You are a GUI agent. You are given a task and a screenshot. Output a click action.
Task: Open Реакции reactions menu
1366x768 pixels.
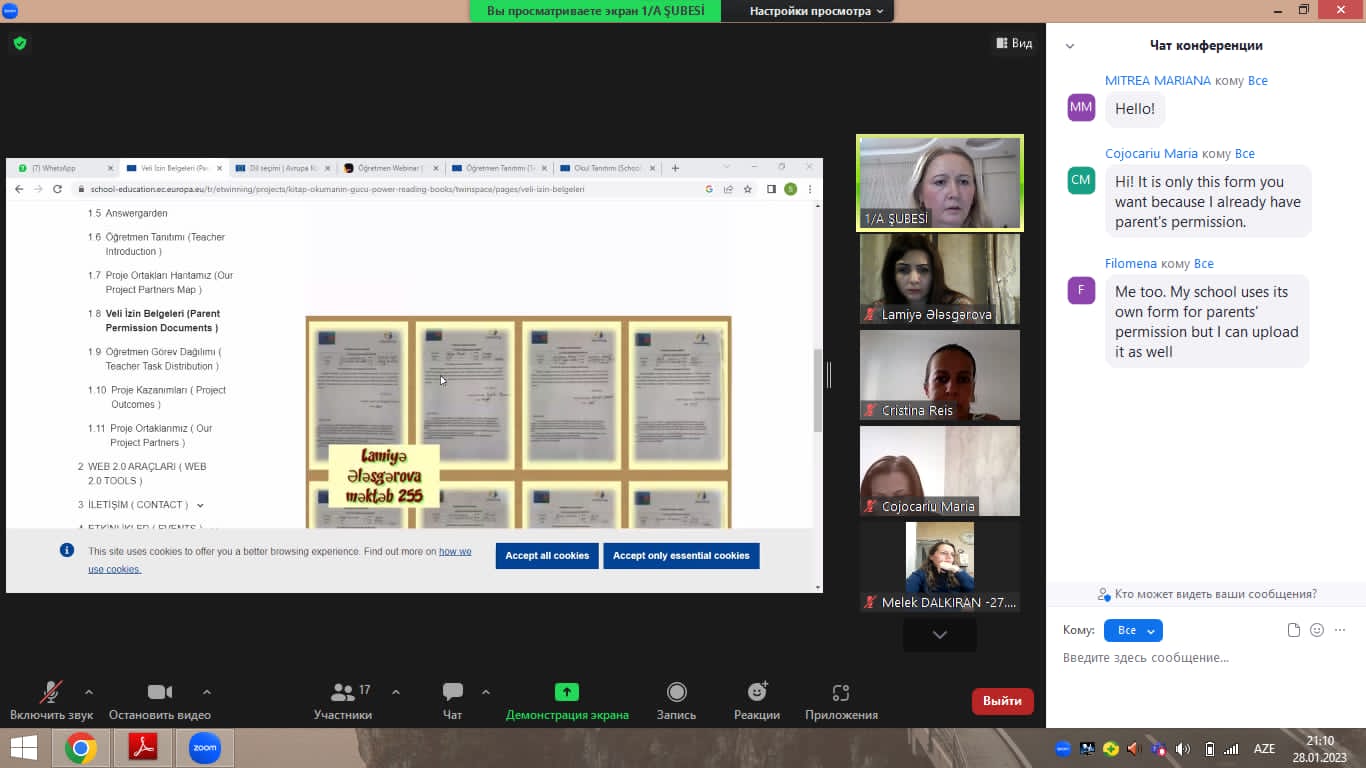tap(757, 700)
